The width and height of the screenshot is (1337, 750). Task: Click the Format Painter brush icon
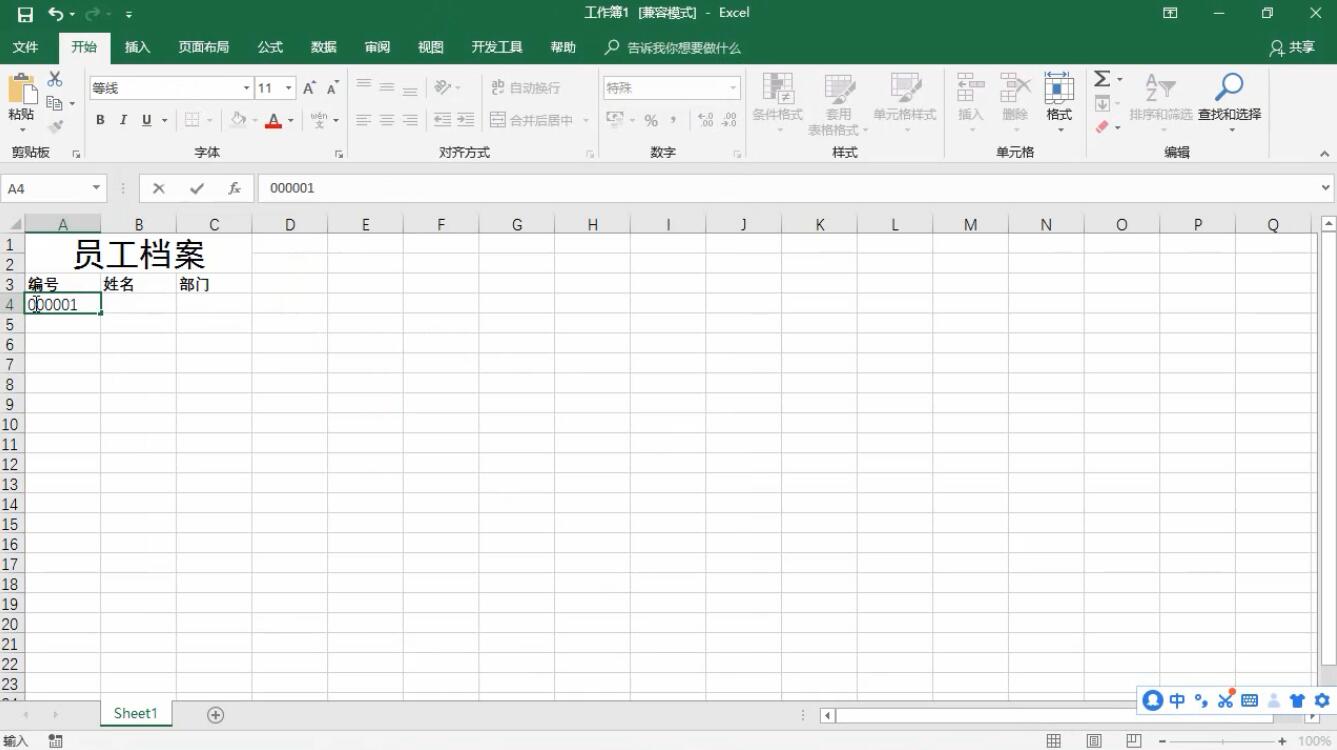click(x=55, y=126)
